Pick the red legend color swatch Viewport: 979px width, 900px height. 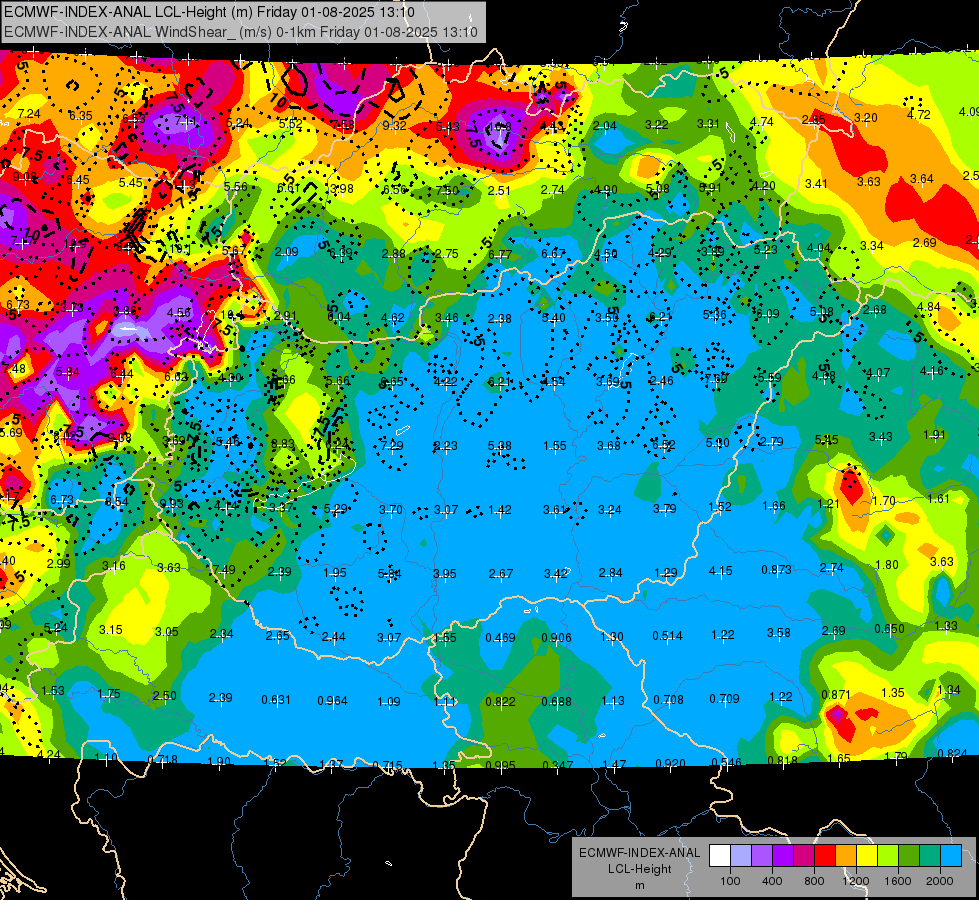point(825,856)
